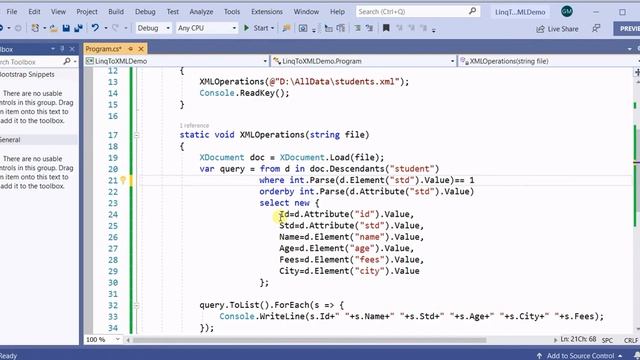Select the Bootstrap Snippets toolbox group

click(39, 74)
